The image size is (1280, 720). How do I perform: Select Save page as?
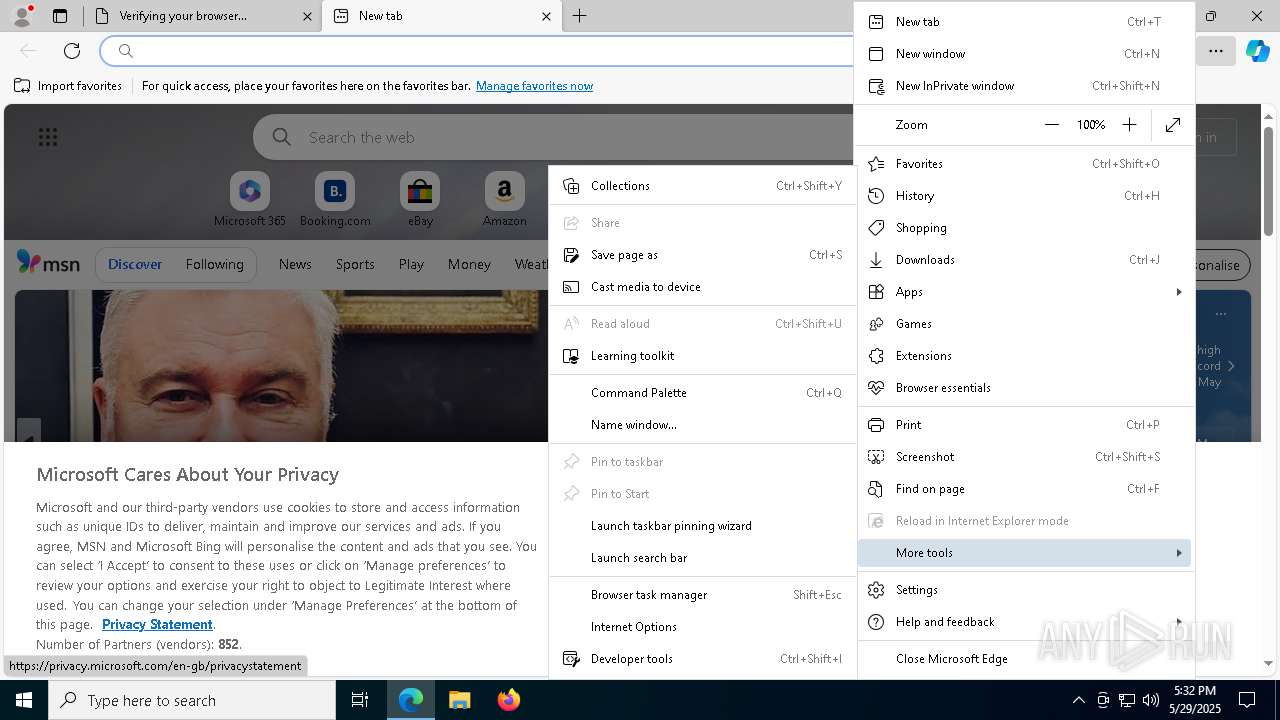click(x=703, y=255)
